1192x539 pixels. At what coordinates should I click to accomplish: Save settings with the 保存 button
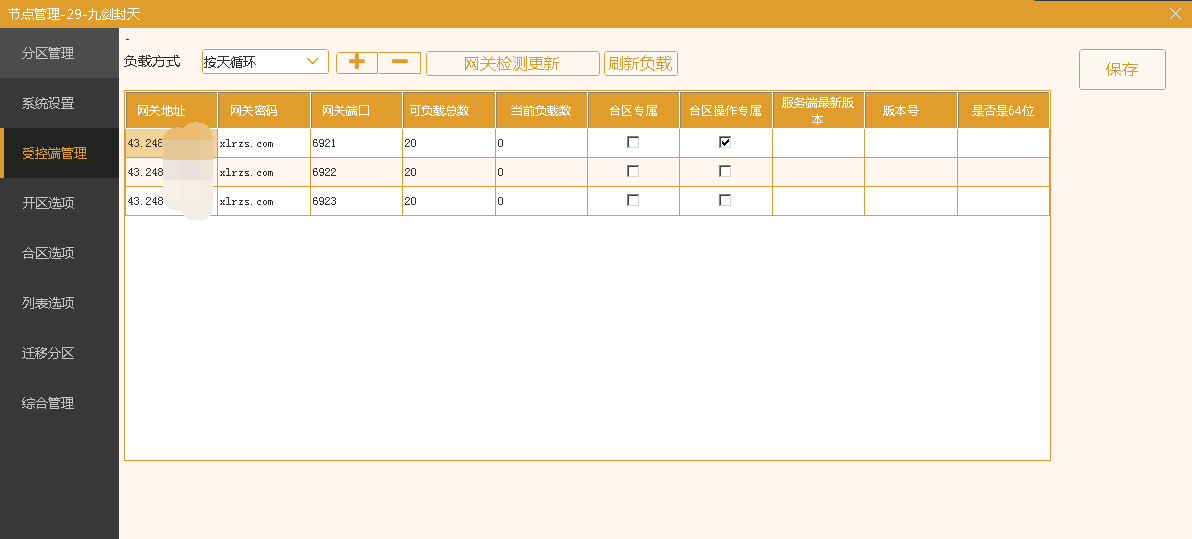coord(1122,69)
